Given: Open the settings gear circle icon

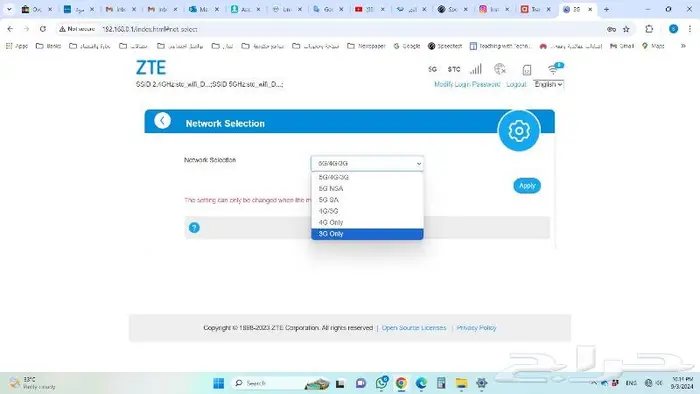Looking at the screenshot, I should pyautogui.click(x=519, y=131).
